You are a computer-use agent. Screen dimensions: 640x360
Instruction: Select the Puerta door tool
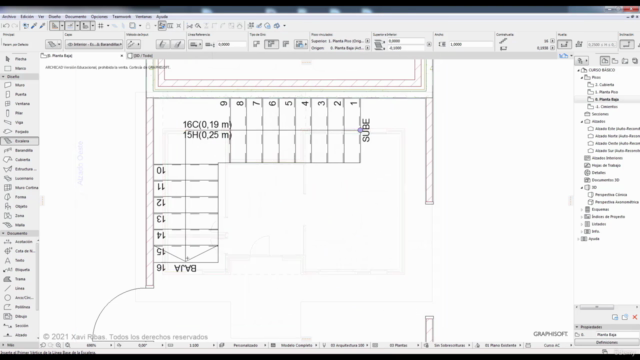coord(20,94)
